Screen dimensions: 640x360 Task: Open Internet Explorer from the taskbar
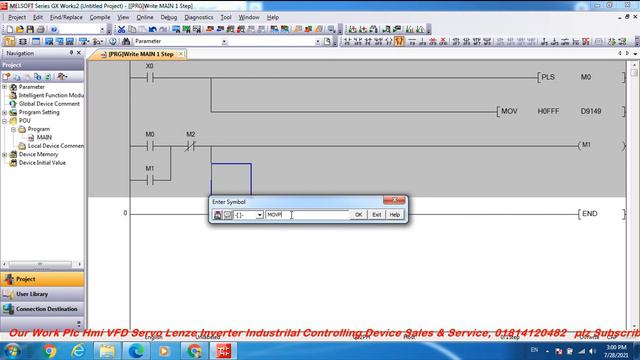78,351
